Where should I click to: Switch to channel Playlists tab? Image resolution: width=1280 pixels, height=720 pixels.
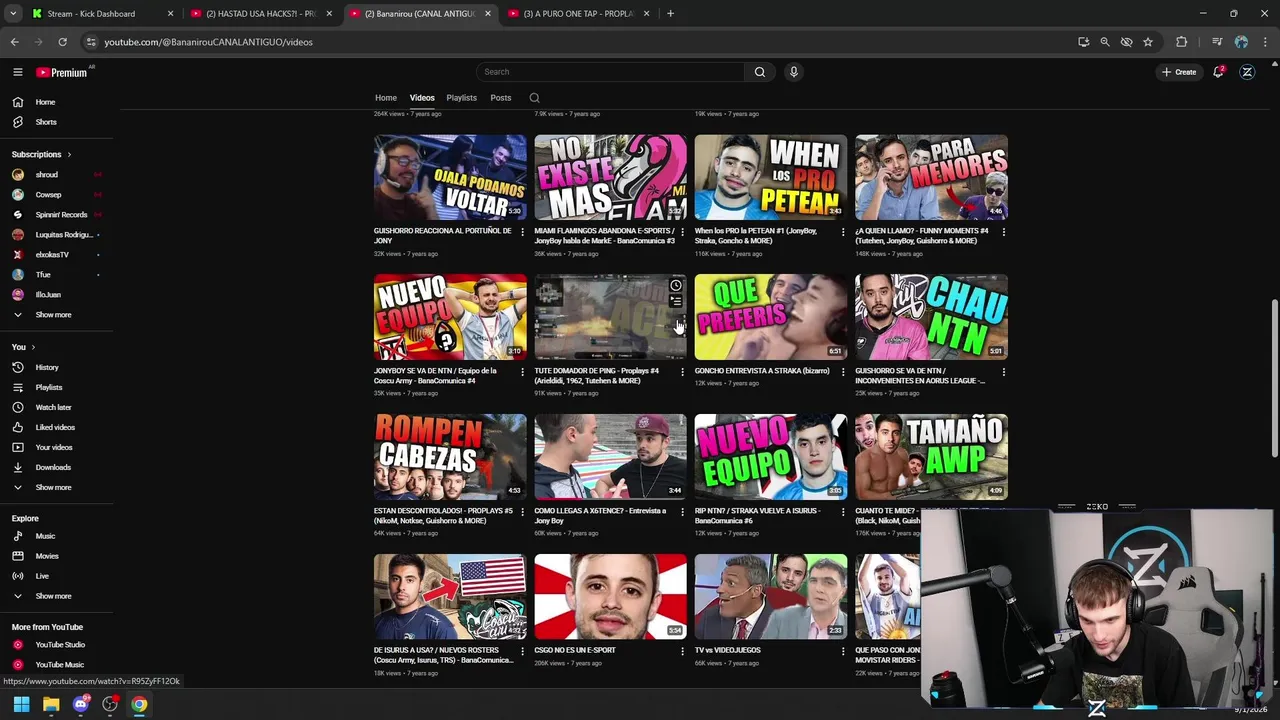(461, 98)
